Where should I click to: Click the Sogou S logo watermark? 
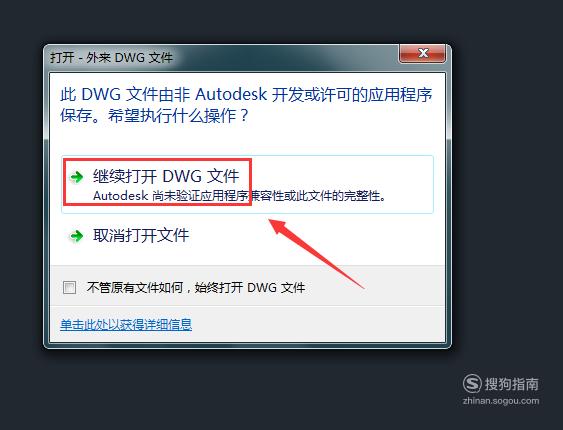pos(472,383)
